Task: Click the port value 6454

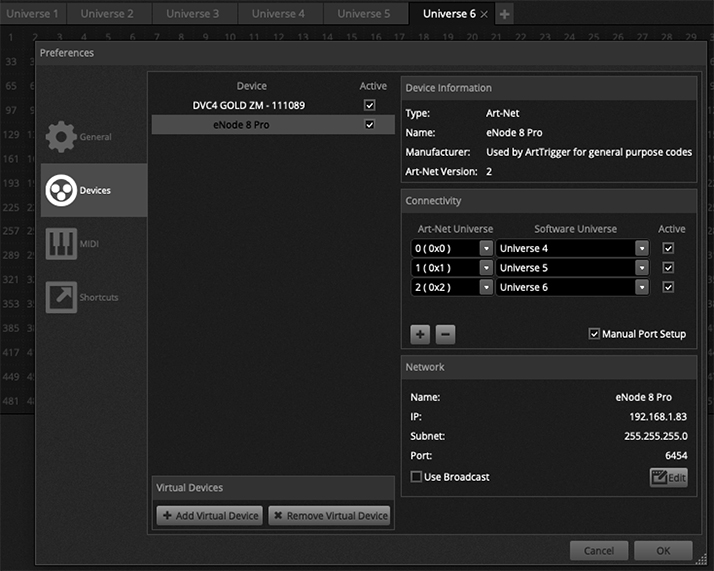Action: click(x=676, y=455)
